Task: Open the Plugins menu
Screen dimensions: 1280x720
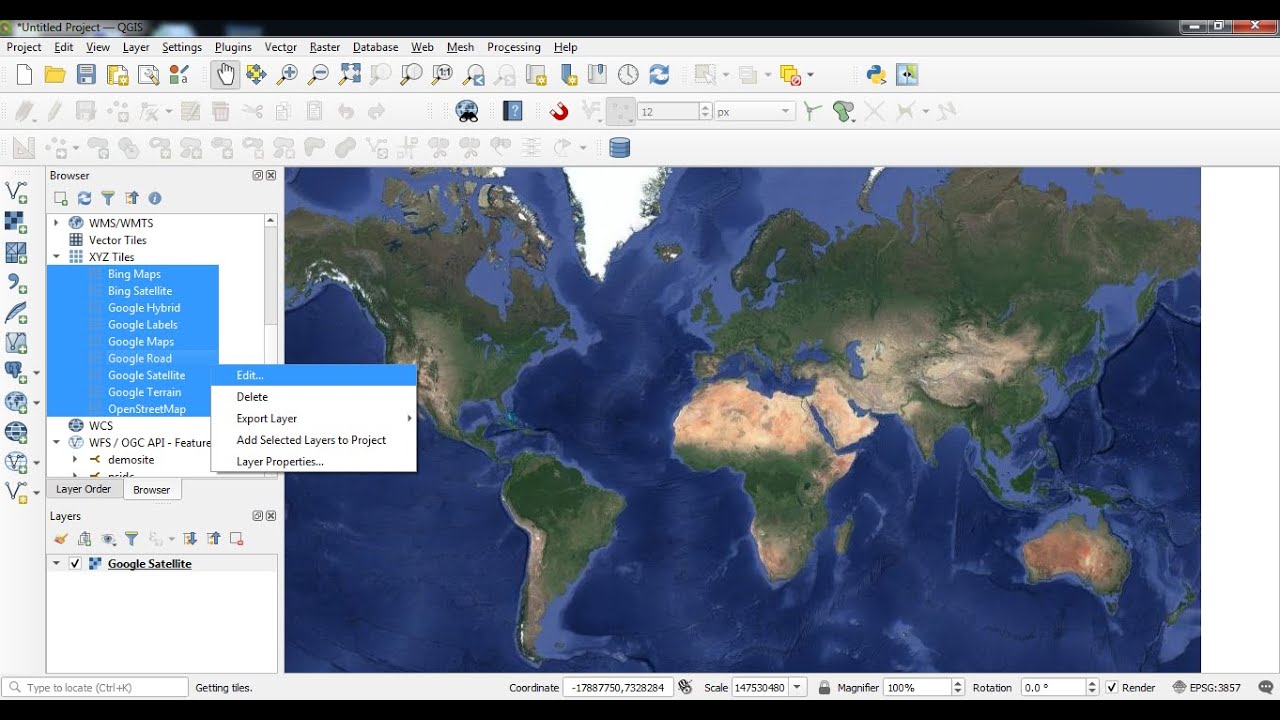Action: tap(233, 47)
